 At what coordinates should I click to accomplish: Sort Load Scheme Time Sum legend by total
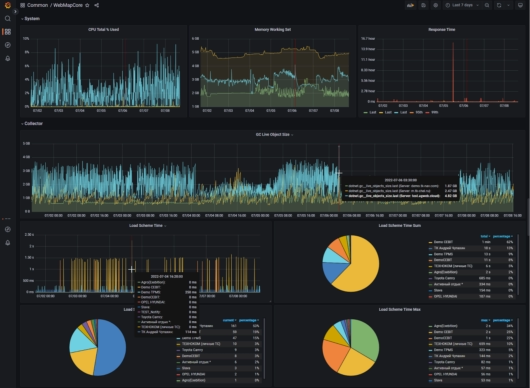tap(485, 237)
